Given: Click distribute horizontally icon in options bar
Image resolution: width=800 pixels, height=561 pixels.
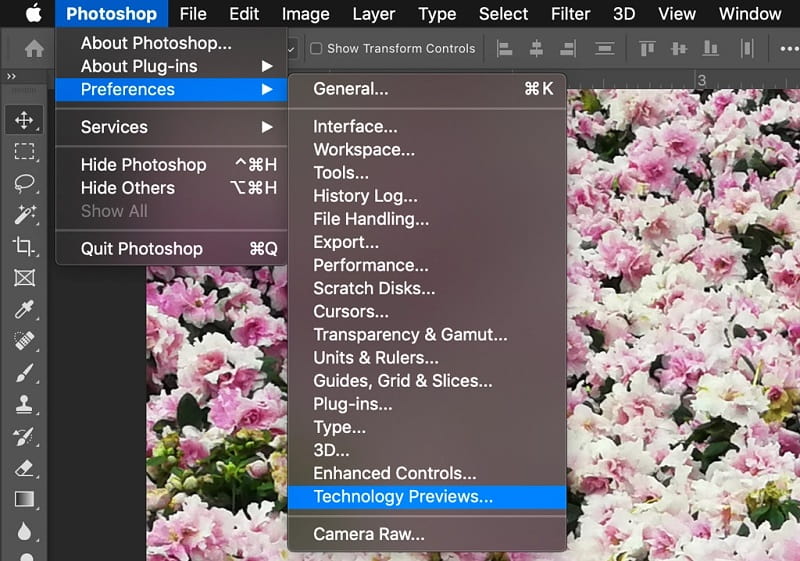Looking at the screenshot, I should (x=746, y=49).
